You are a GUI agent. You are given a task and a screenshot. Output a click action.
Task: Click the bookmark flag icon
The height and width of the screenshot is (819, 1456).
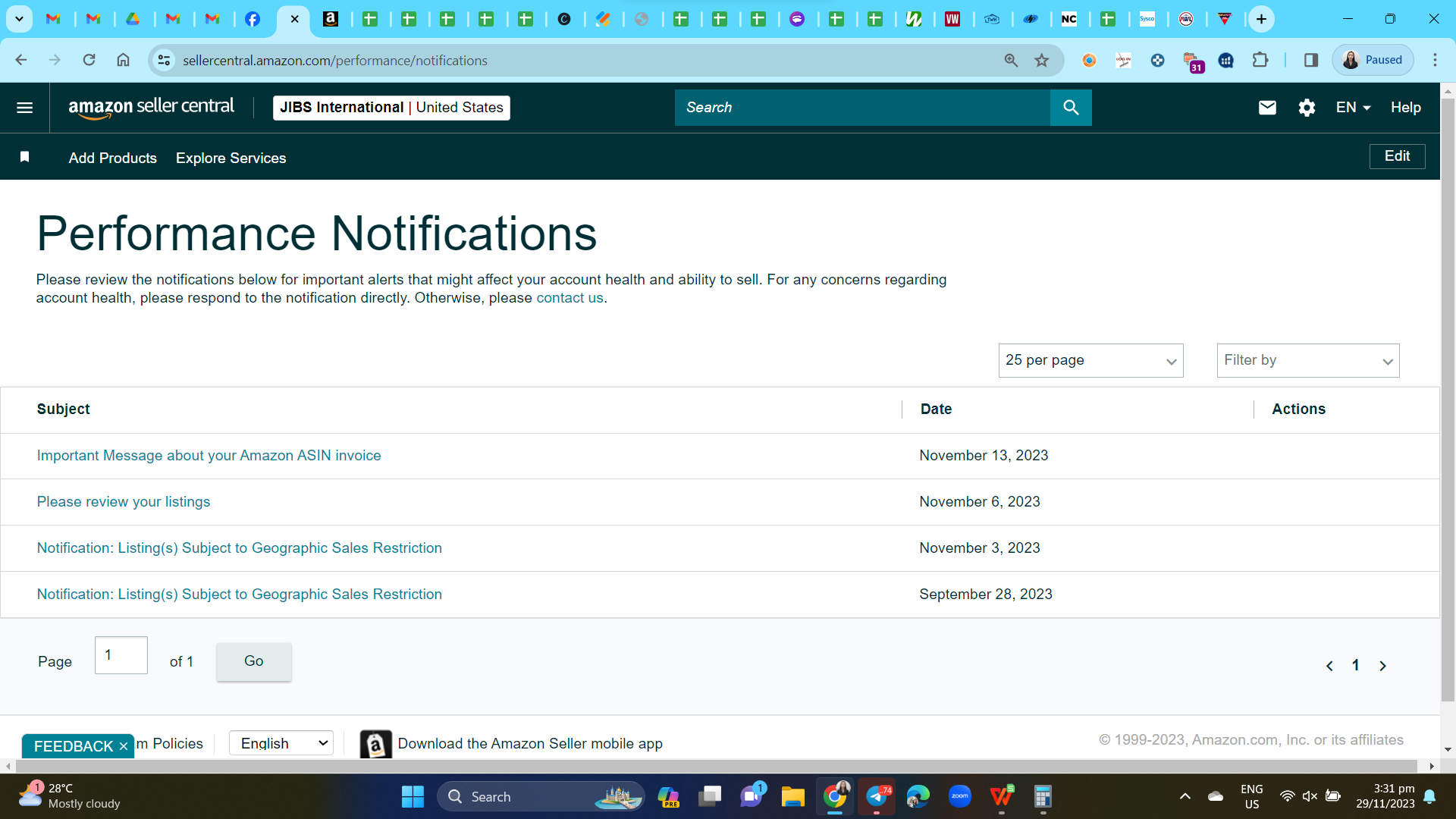coord(24,156)
